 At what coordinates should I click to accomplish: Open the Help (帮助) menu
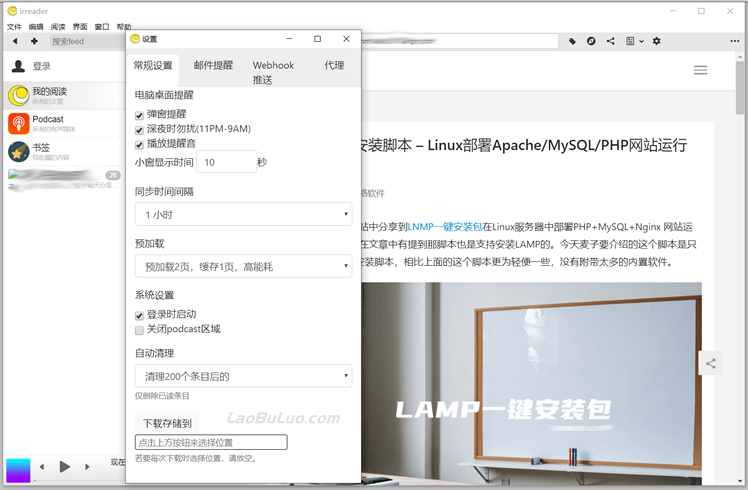(124, 27)
